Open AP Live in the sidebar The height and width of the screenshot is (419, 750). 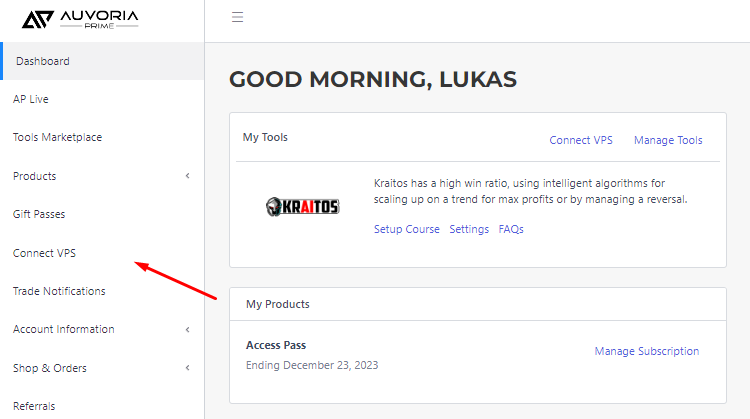tap(31, 99)
